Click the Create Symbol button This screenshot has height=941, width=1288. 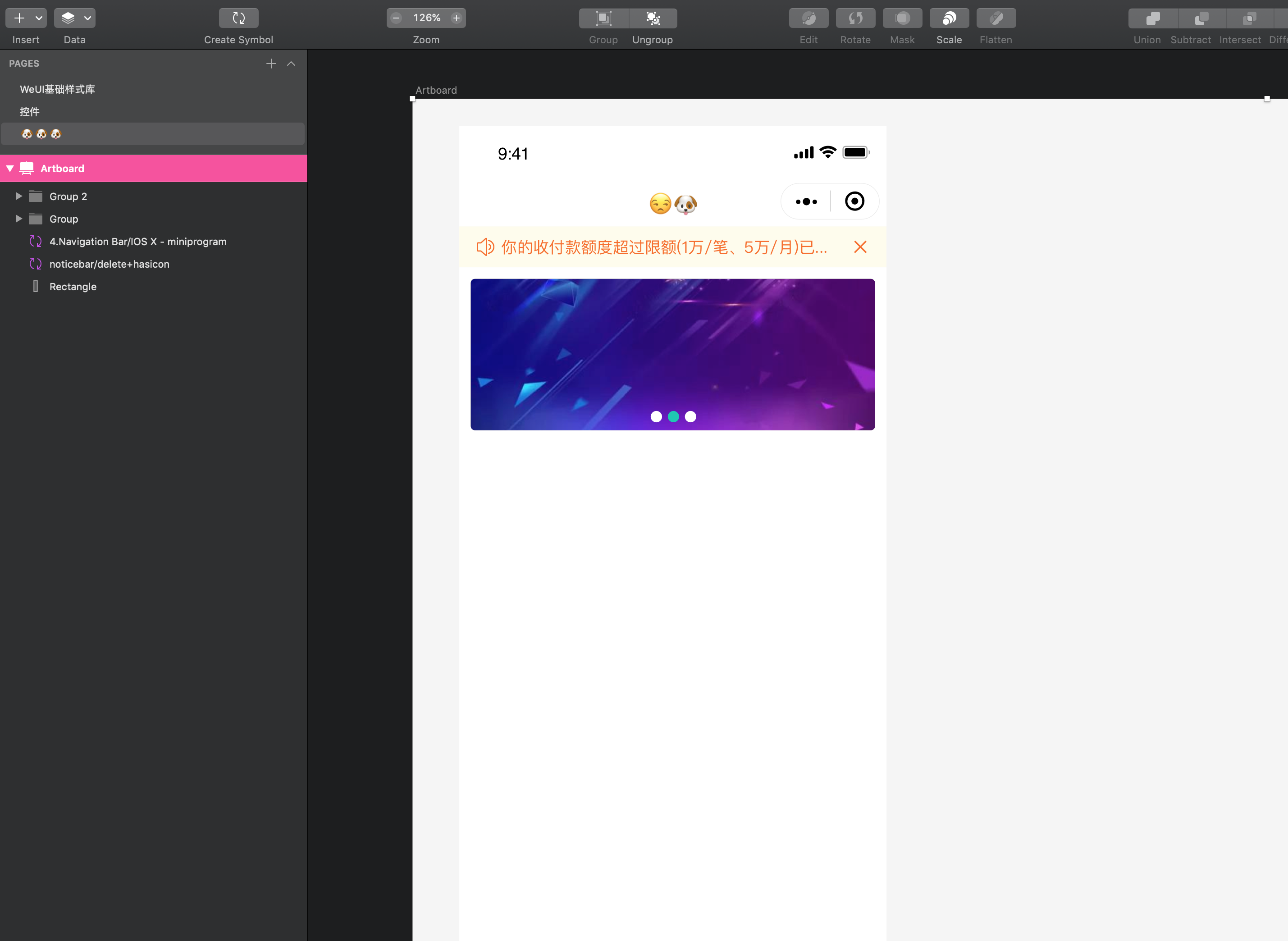239,18
